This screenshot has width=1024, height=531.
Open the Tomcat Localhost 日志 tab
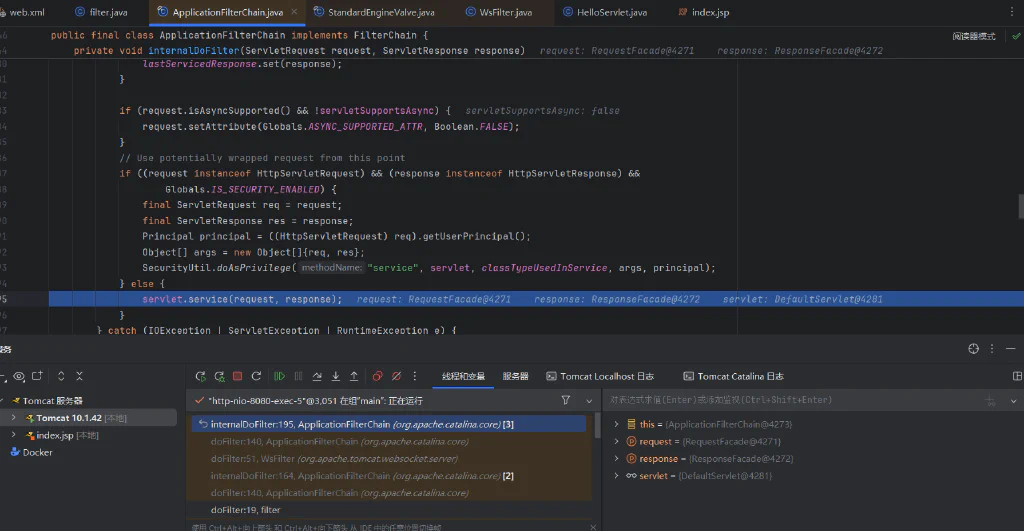pyautogui.click(x=600, y=376)
